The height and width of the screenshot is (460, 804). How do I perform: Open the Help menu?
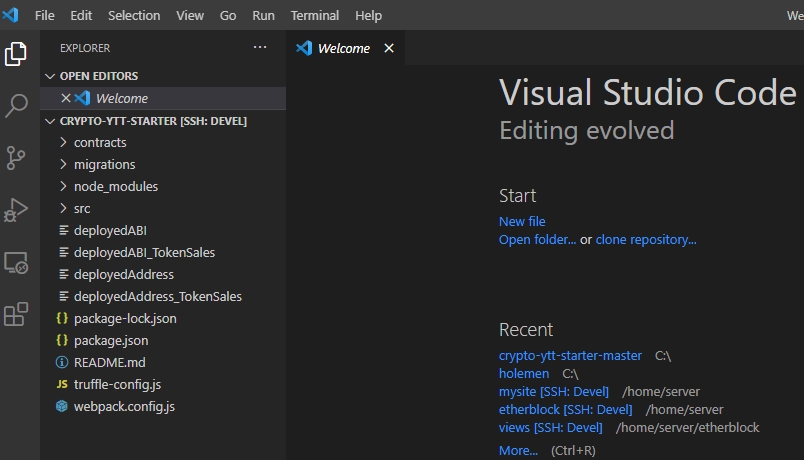[368, 15]
